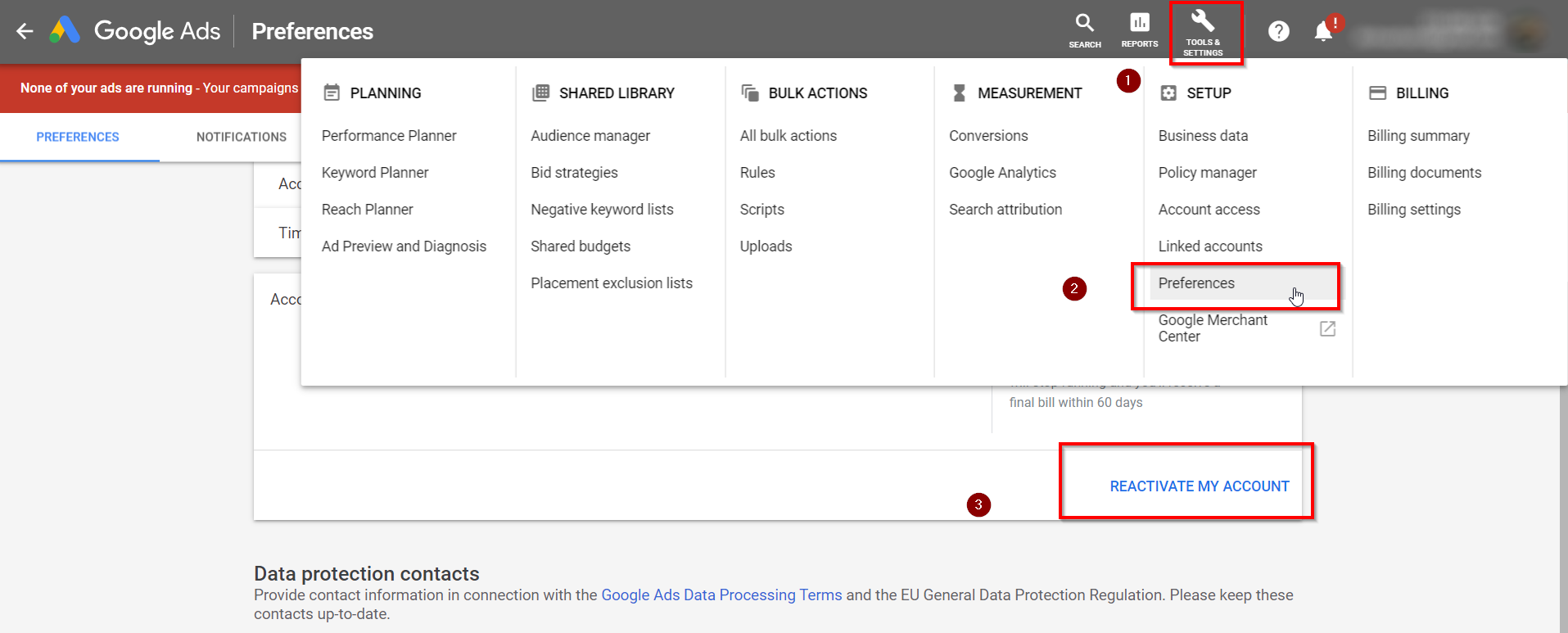Click the page vertical scrollbar
Image resolution: width=1568 pixels, height=633 pixels.
1564,508
